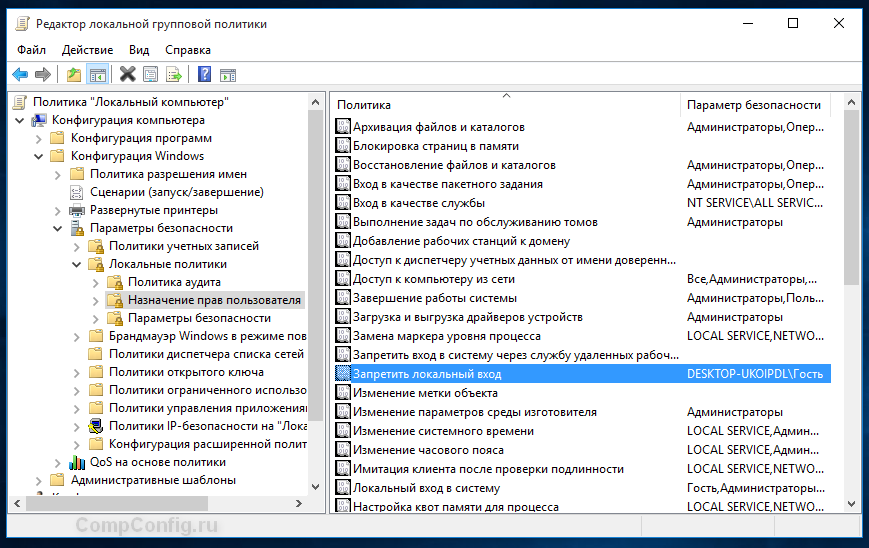Viewport: 869px width, 548px height.
Task: Toggle the Action pane toolbar icon
Action: pos(228,74)
